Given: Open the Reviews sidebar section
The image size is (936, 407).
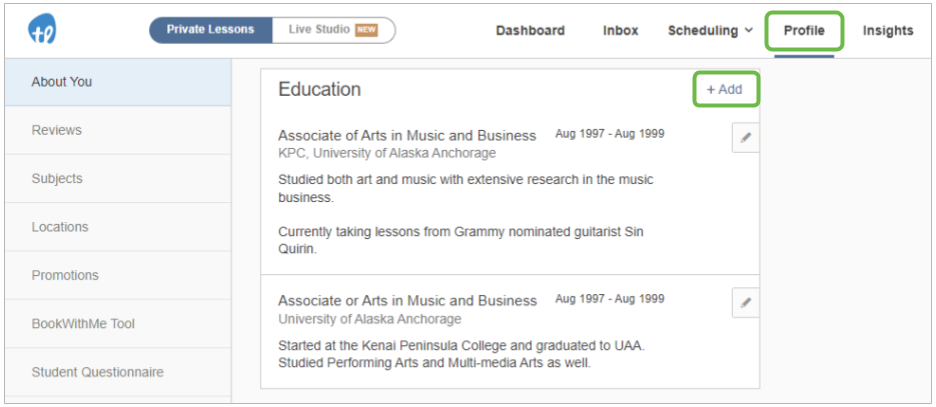Looking at the screenshot, I should coord(118,130).
